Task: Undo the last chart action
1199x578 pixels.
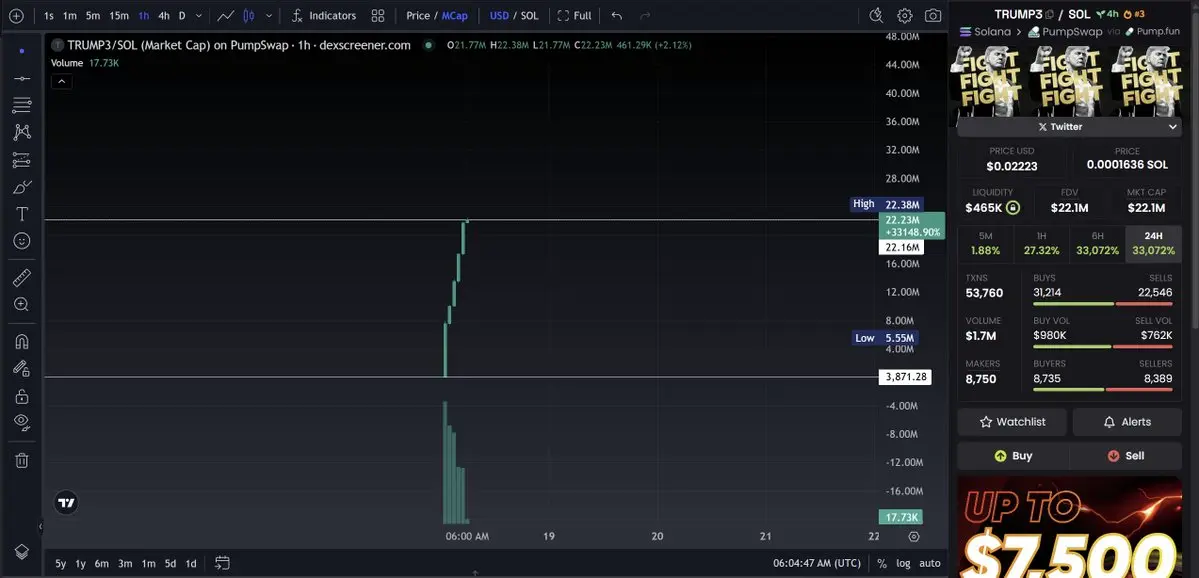Action: pos(617,15)
